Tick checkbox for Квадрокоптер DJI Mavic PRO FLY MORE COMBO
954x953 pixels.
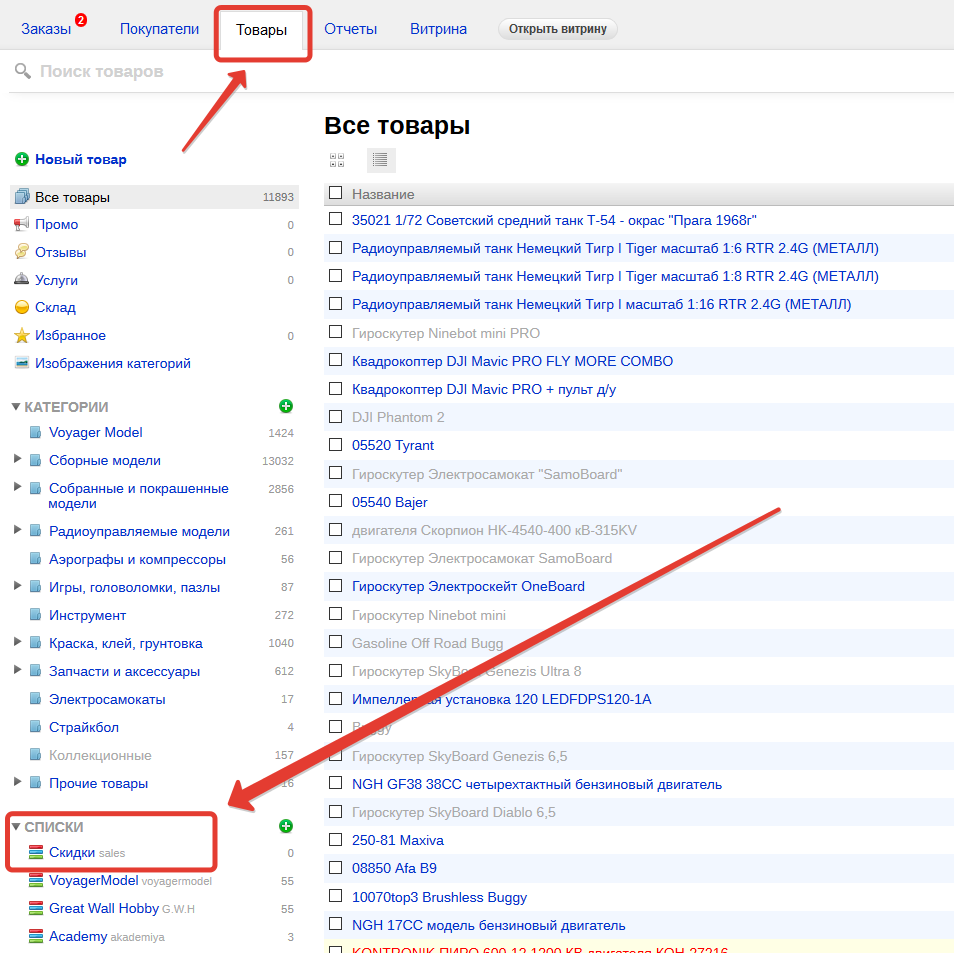coord(336,360)
